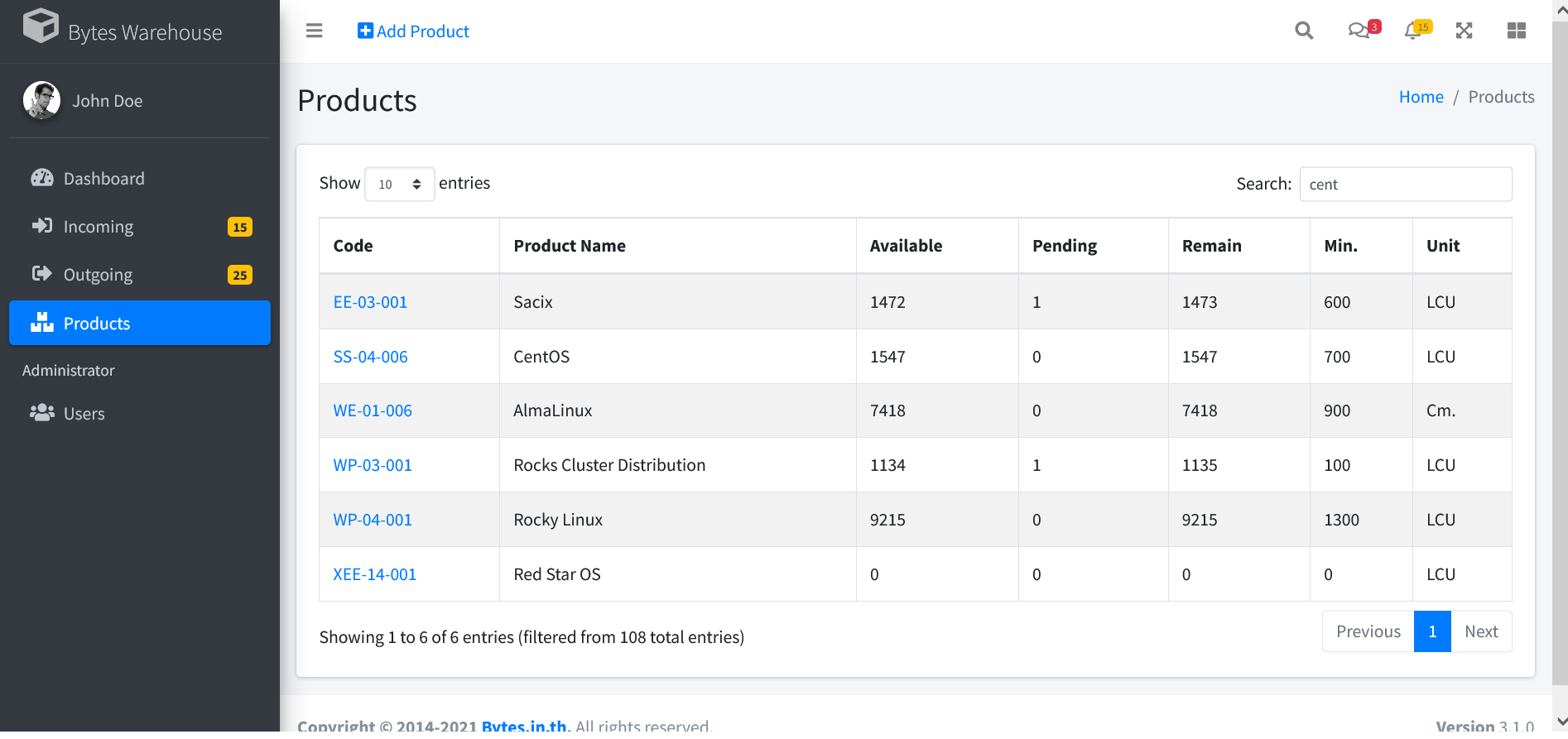
Task: Click the Outgoing arrow icon in the sidebar
Action: 41,273
